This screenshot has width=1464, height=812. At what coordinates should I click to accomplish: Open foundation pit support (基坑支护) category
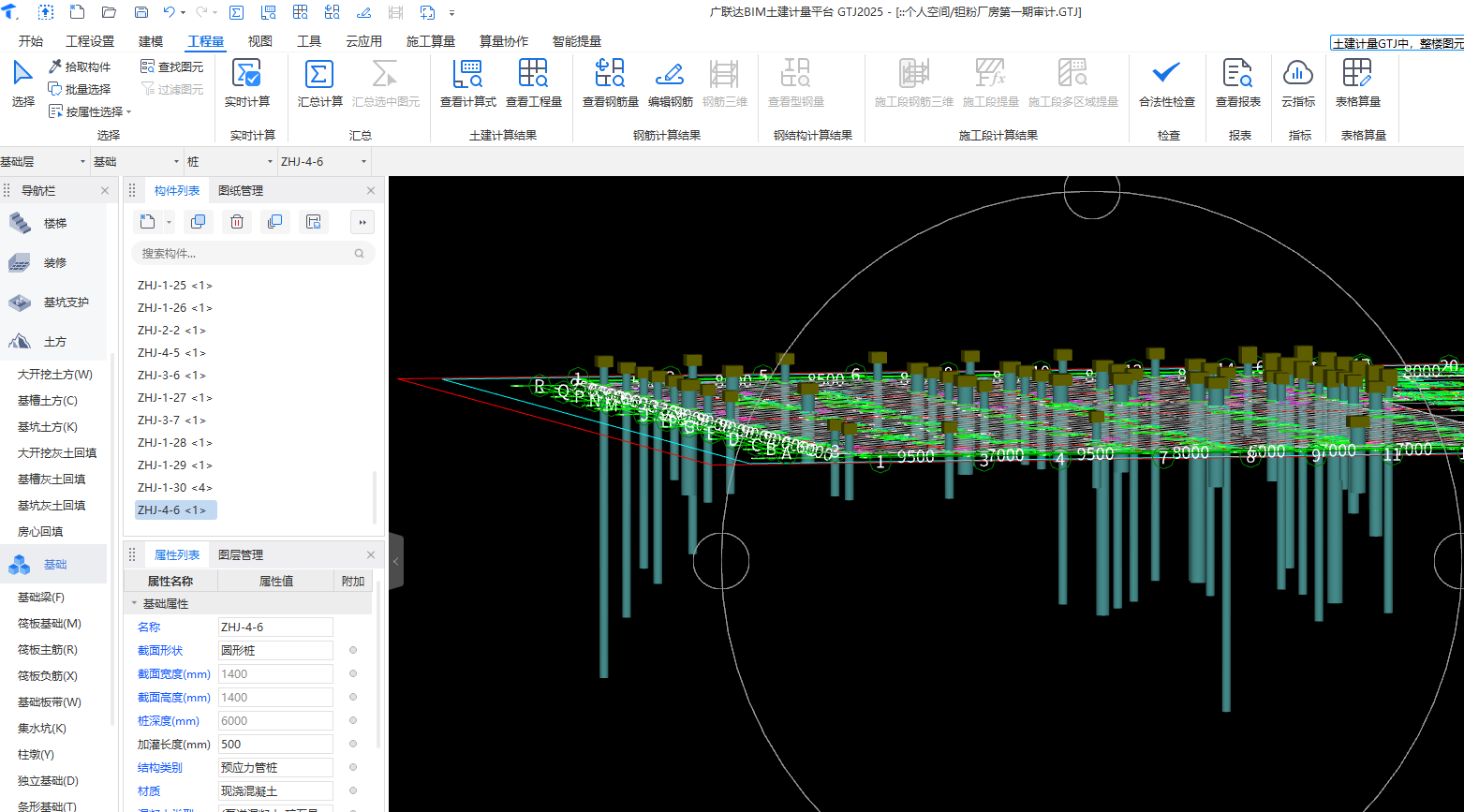(54, 303)
